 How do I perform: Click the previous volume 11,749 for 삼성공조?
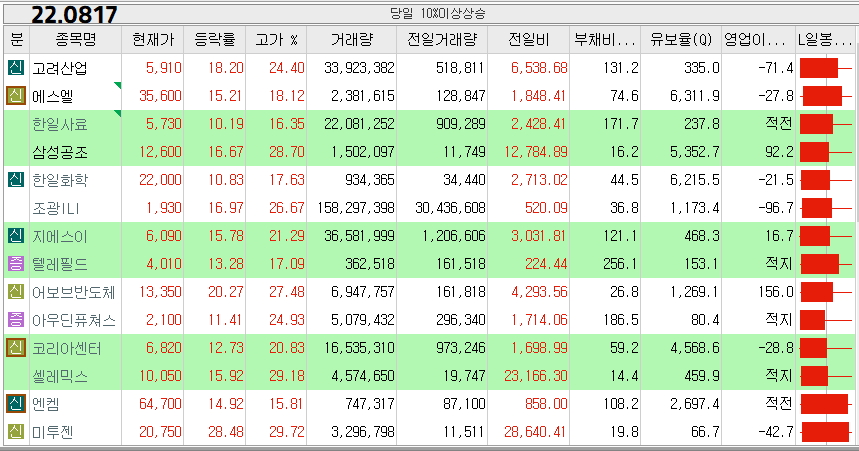(x=465, y=152)
